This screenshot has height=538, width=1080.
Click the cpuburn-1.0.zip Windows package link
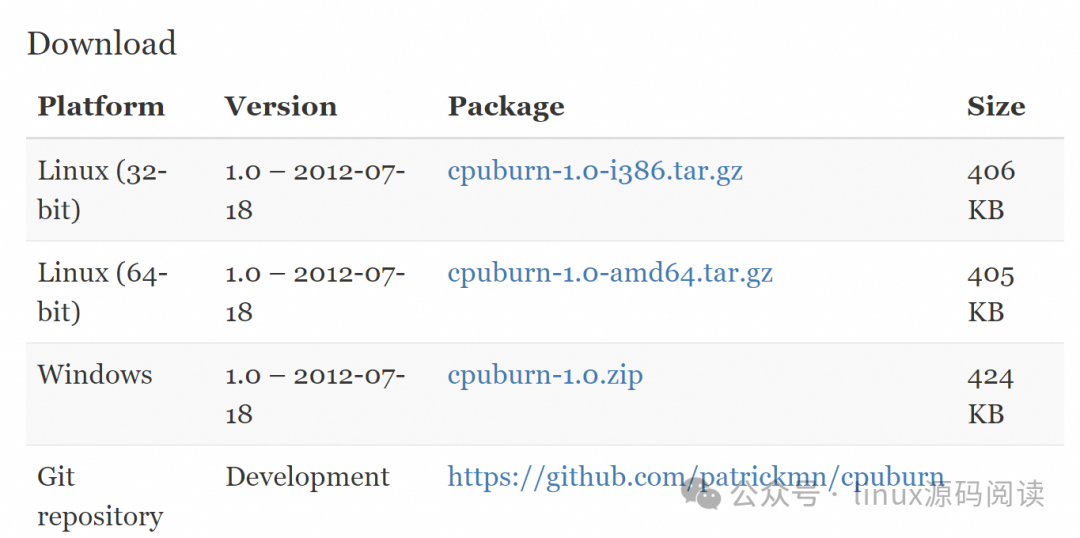pyautogui.click(x=545, y=375)
